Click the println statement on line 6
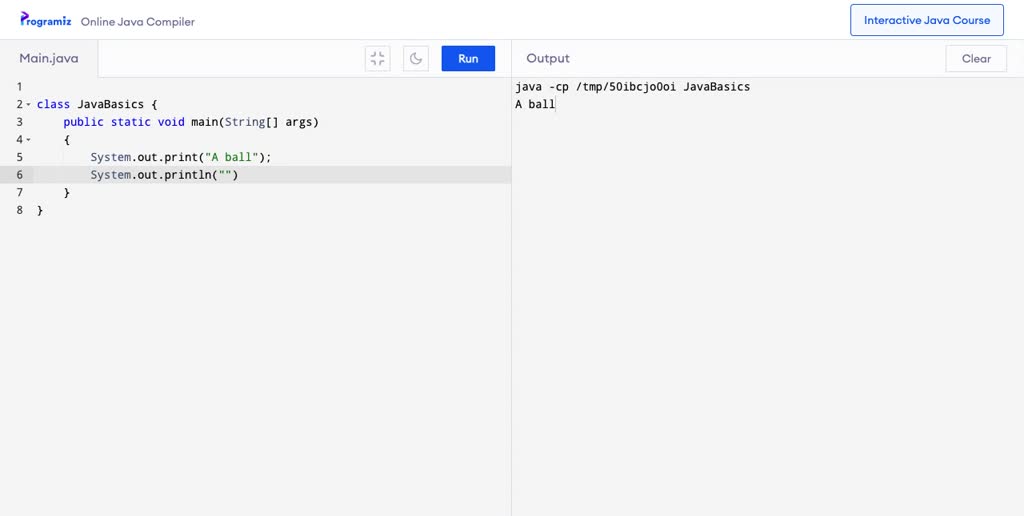This screenshot has width=1024, height=516. point(165,174)
